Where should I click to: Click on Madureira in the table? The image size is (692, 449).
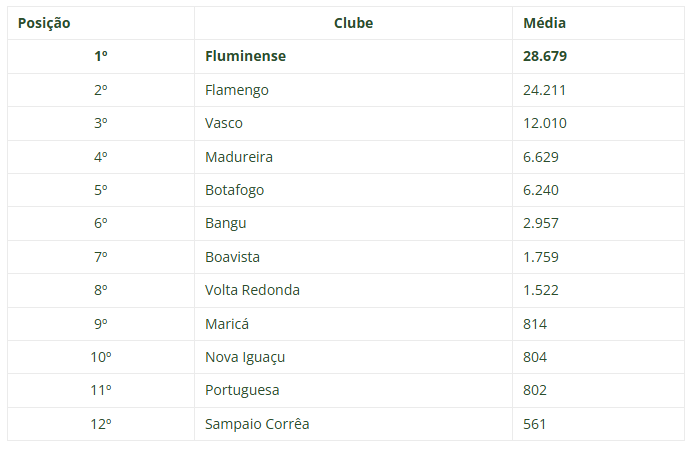tap(238, 157)
